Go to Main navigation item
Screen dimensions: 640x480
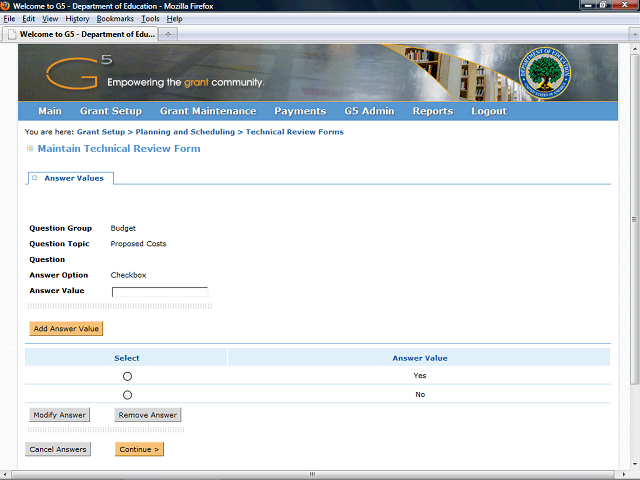click(x=50, y=111)
